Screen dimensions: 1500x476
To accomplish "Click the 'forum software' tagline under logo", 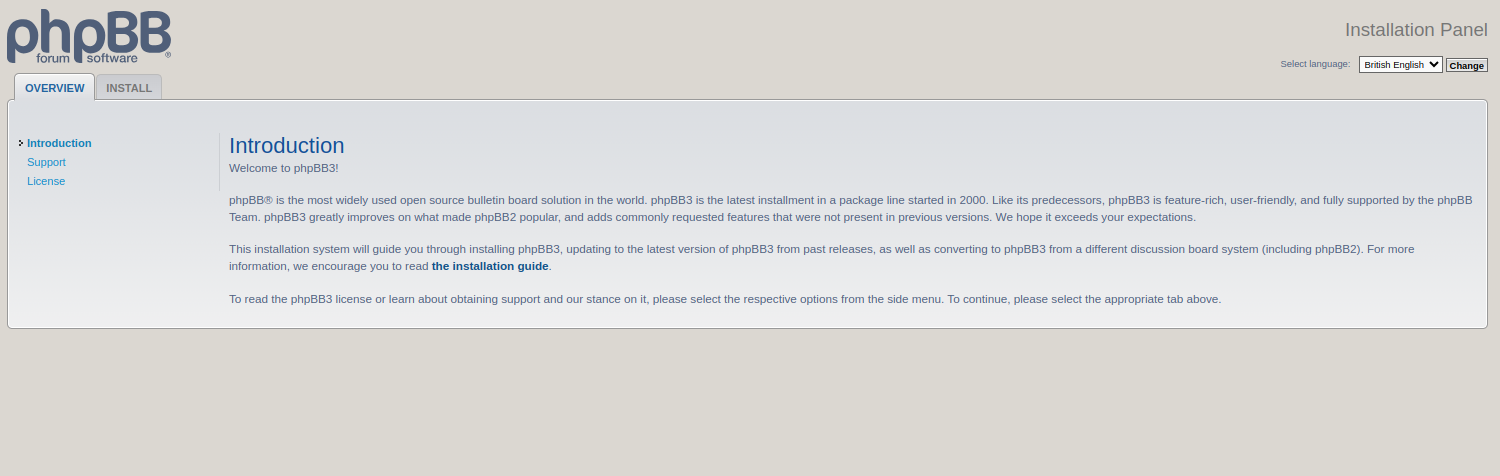I will click(87, 59).
